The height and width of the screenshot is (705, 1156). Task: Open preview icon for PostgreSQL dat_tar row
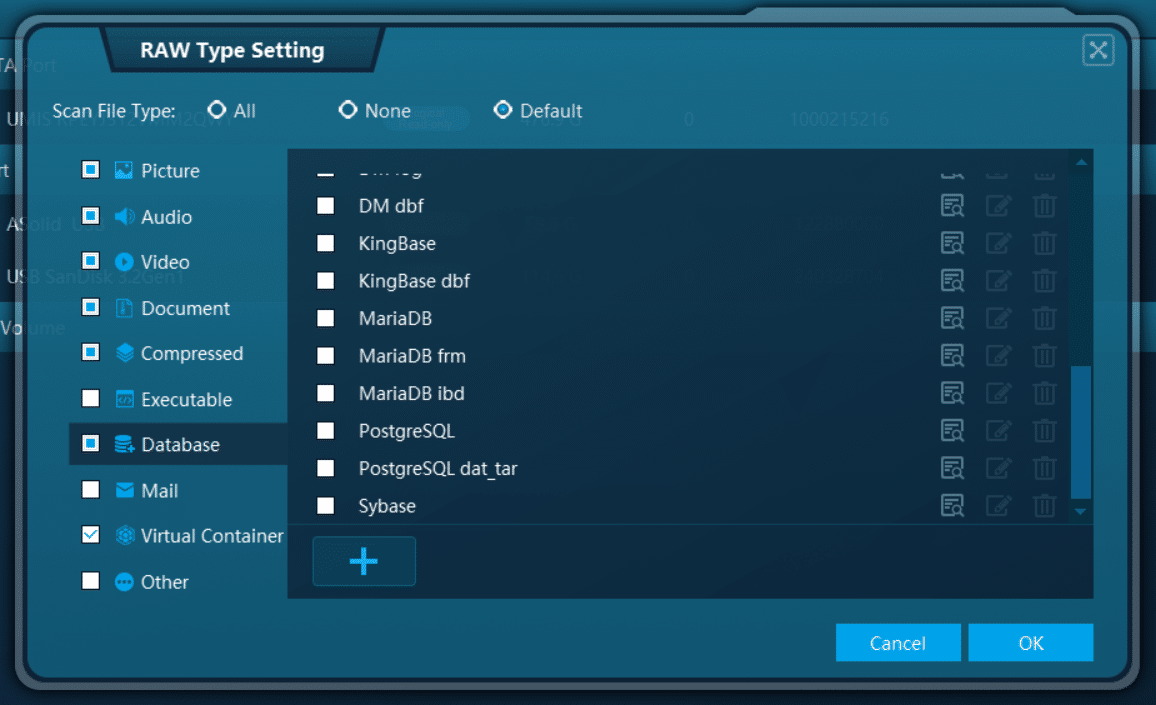tap(952, 468)
